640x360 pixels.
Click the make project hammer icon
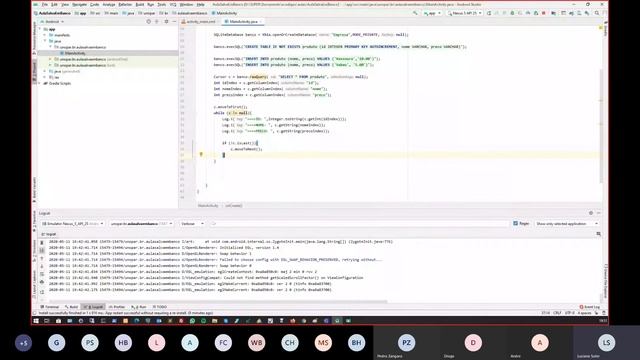point(415,13)
